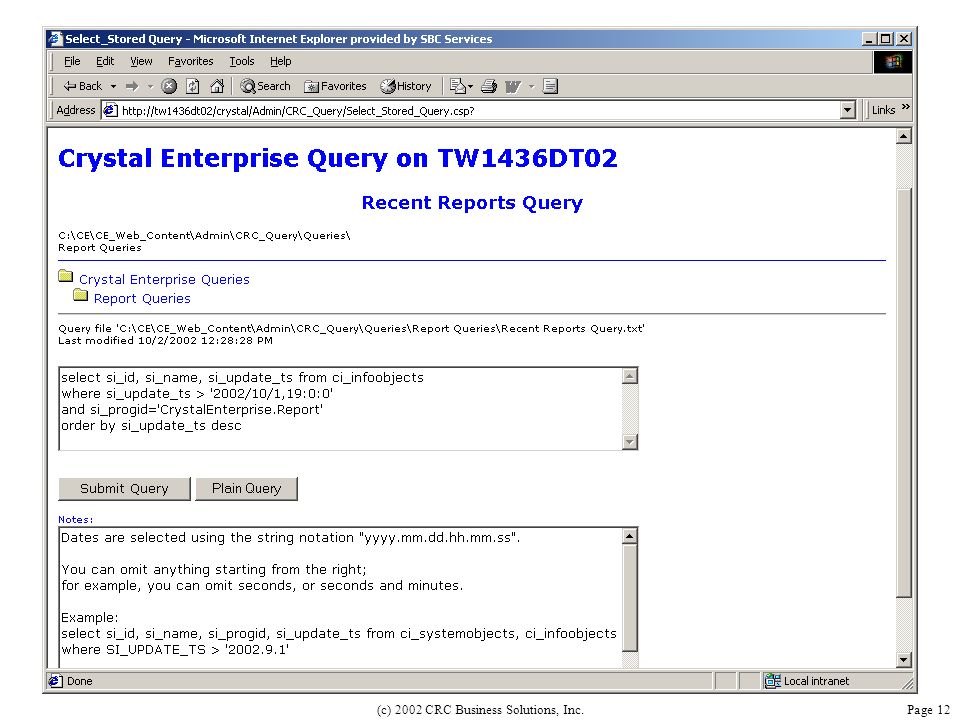Click the Report Queries folder icon
This screenshot has height=720, width=960.
(80, 295)
